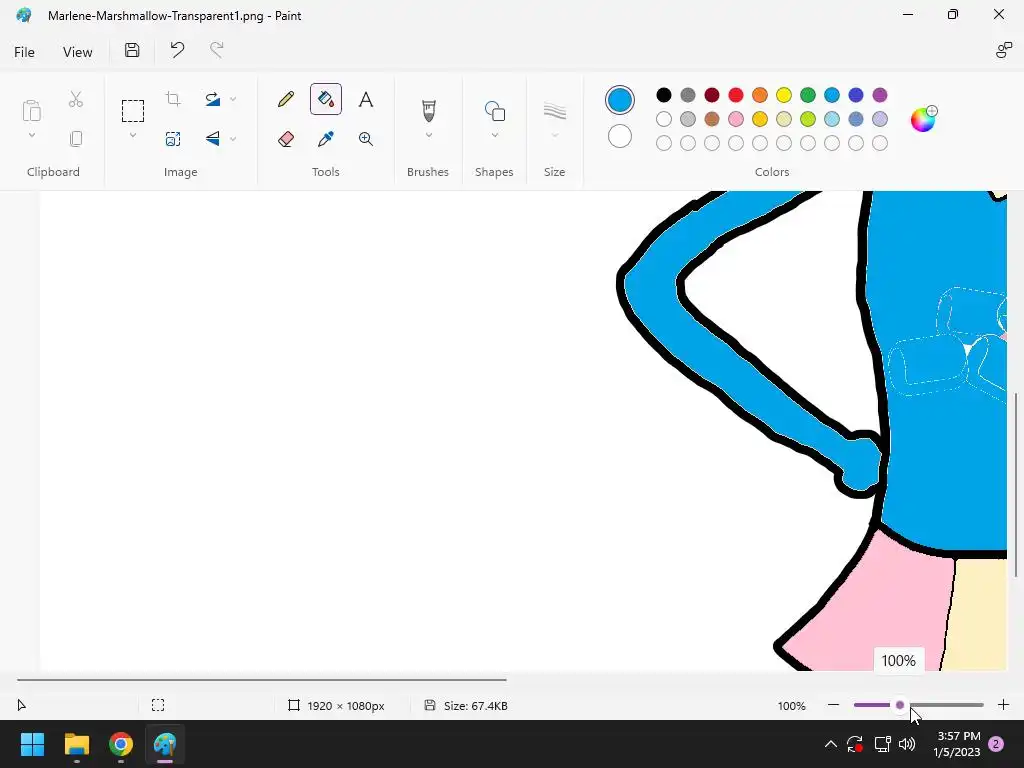Open the Brushes tool
Image resolution: width=1024 pixels, height=768 pixels.
[428, 110]
